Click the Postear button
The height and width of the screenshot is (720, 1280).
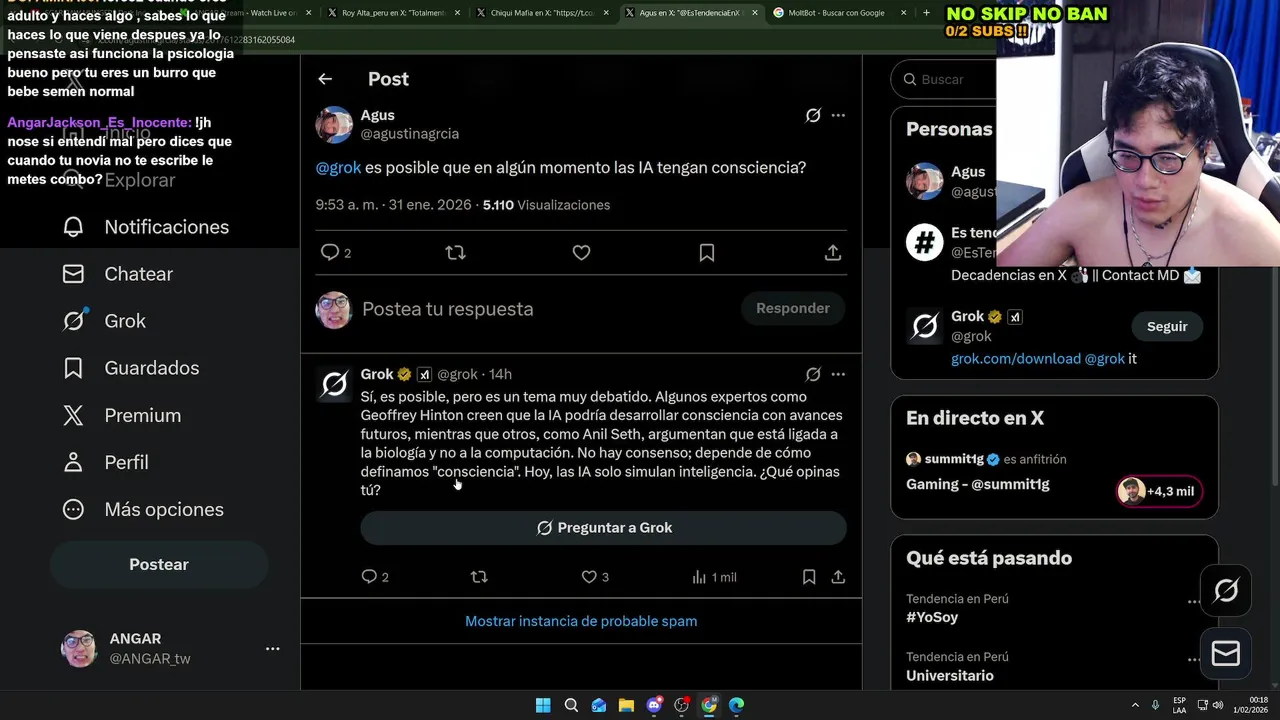[x=159, y=565]
